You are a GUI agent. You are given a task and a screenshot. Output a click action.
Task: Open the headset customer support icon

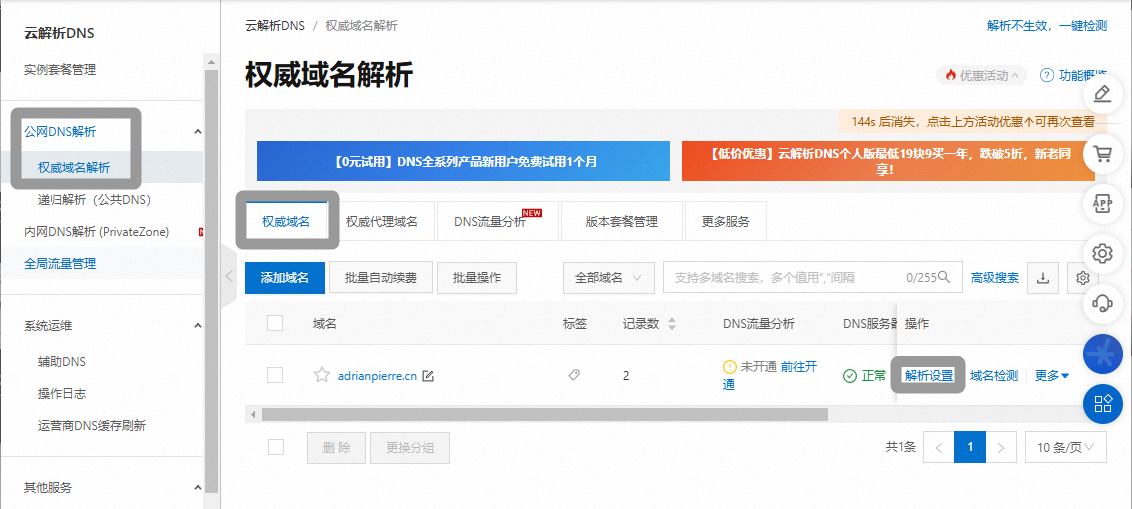click(1103, 302)
